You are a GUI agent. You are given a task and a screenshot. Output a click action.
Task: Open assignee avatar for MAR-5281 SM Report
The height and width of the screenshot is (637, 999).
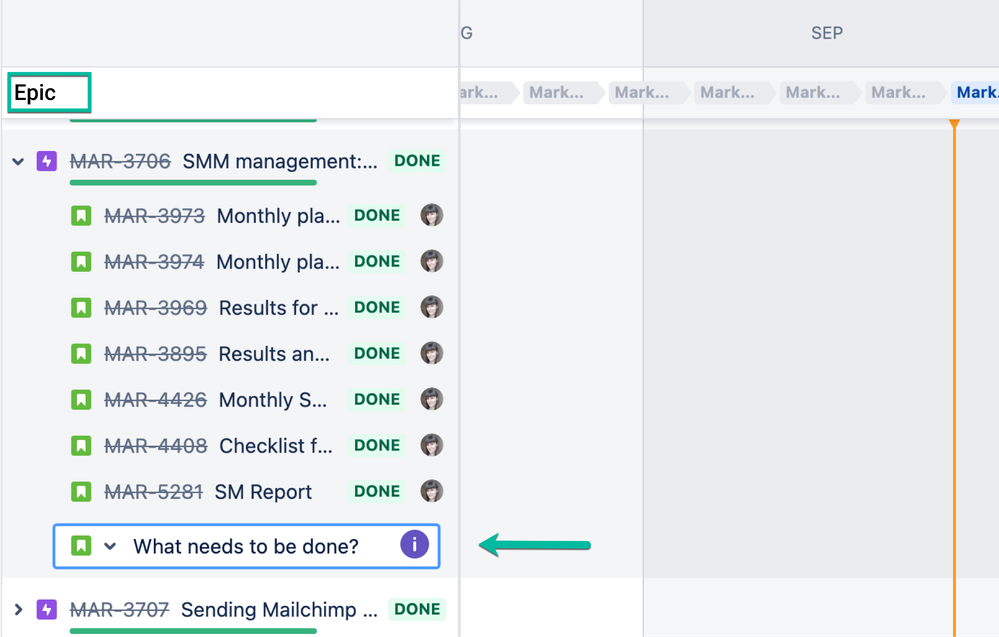(x=431, y=491)
